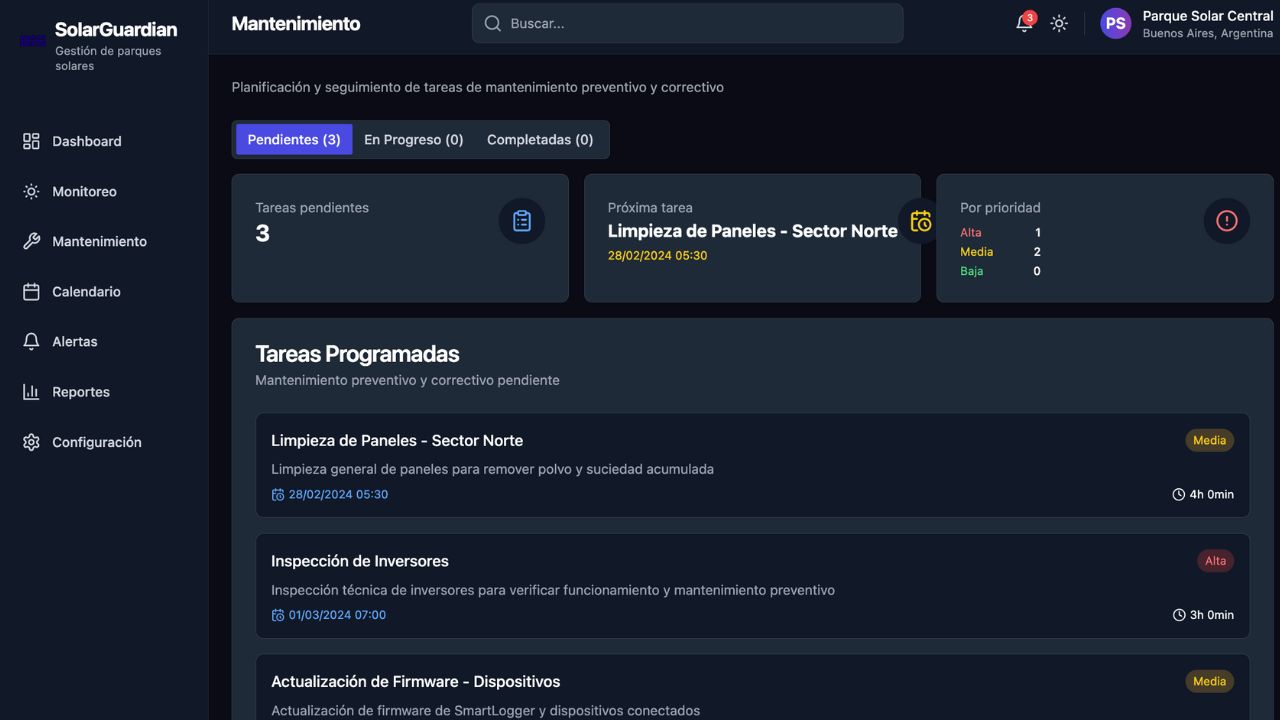Open Dashboard grid icon in sidebar
The height and width of the screenshot is (720, 1280).
click(31, 141)
